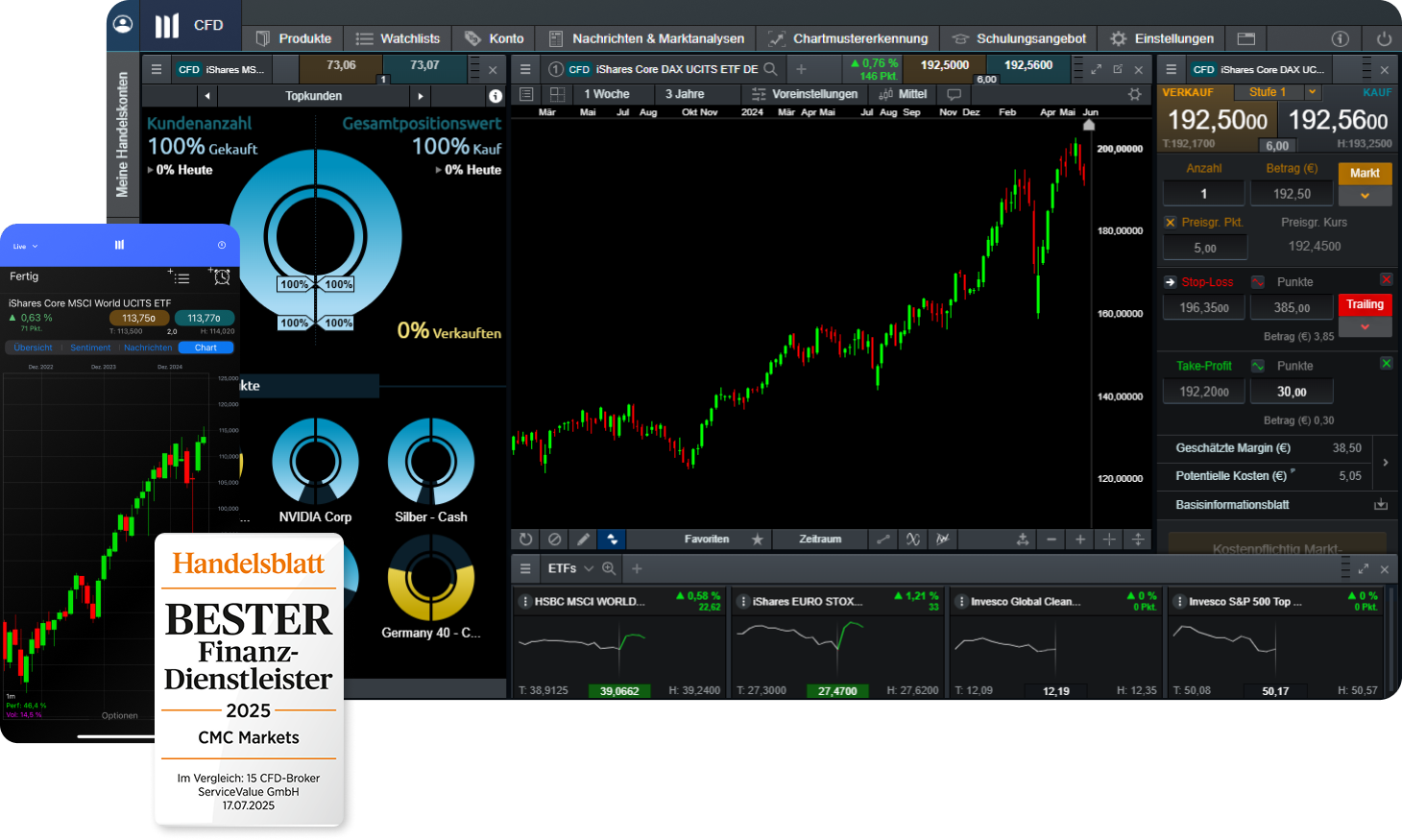Click the refresh icon in the chart toolbar
Image resolution: width=1402 pixels, height=840 pixels.
pos(527,539)
